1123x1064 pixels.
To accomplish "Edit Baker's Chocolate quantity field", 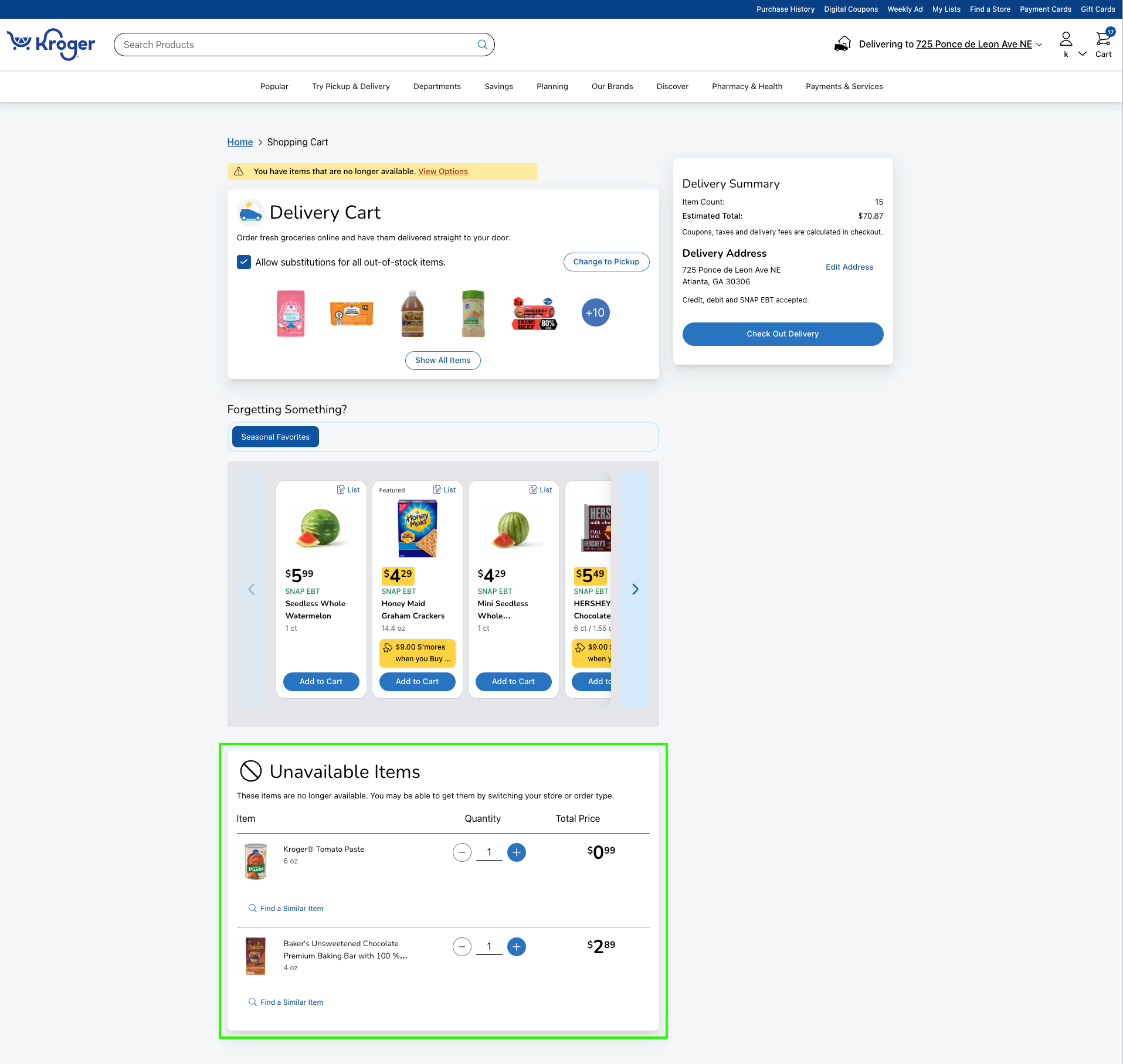I will coord(489,947).
